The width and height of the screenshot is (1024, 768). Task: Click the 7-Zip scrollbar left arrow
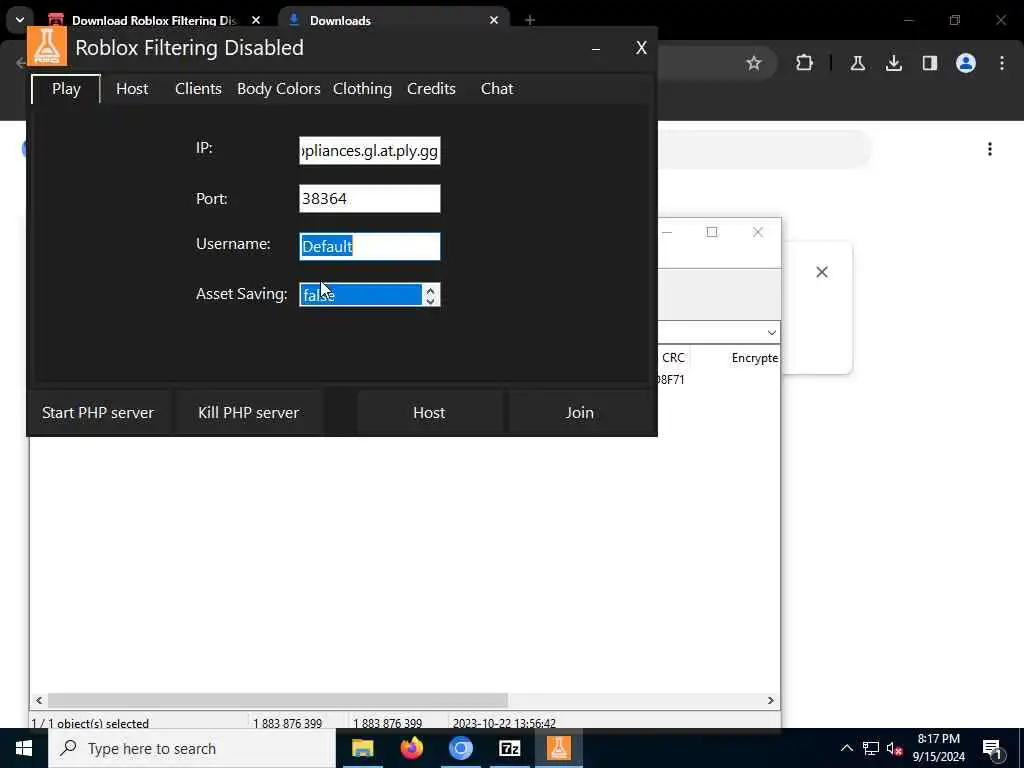[x=39, y=700]
